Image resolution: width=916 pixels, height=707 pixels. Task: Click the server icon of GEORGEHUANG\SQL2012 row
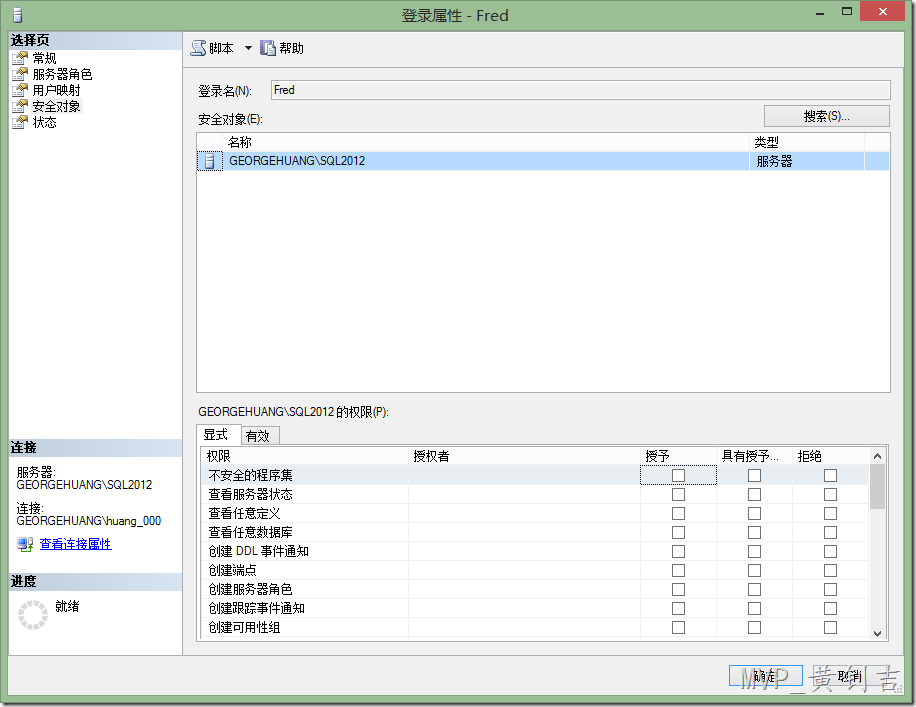pyautogui.click(x=210, y=161)
